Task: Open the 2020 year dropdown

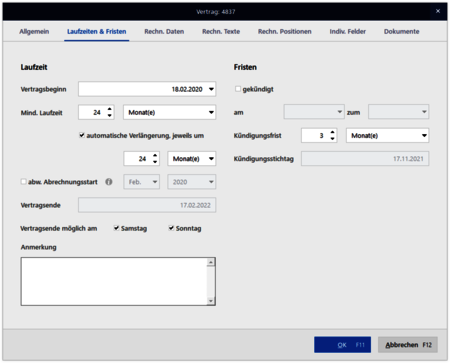Action: [x=192, y=182]
